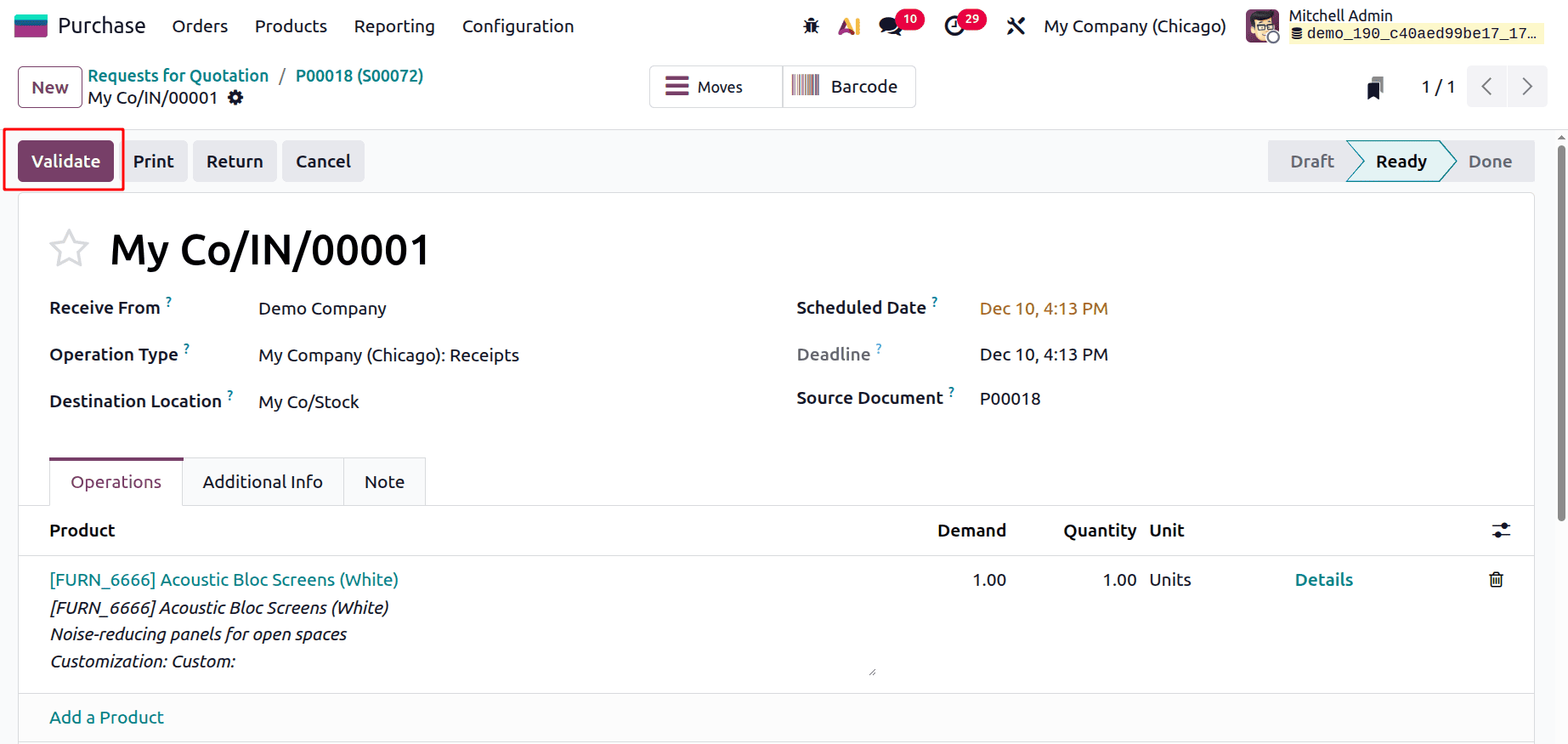Image resolution: width=1568 pixels, height=744 pixels.
Task: Click the bookmark icon near pager
Action: [1375, 88]
